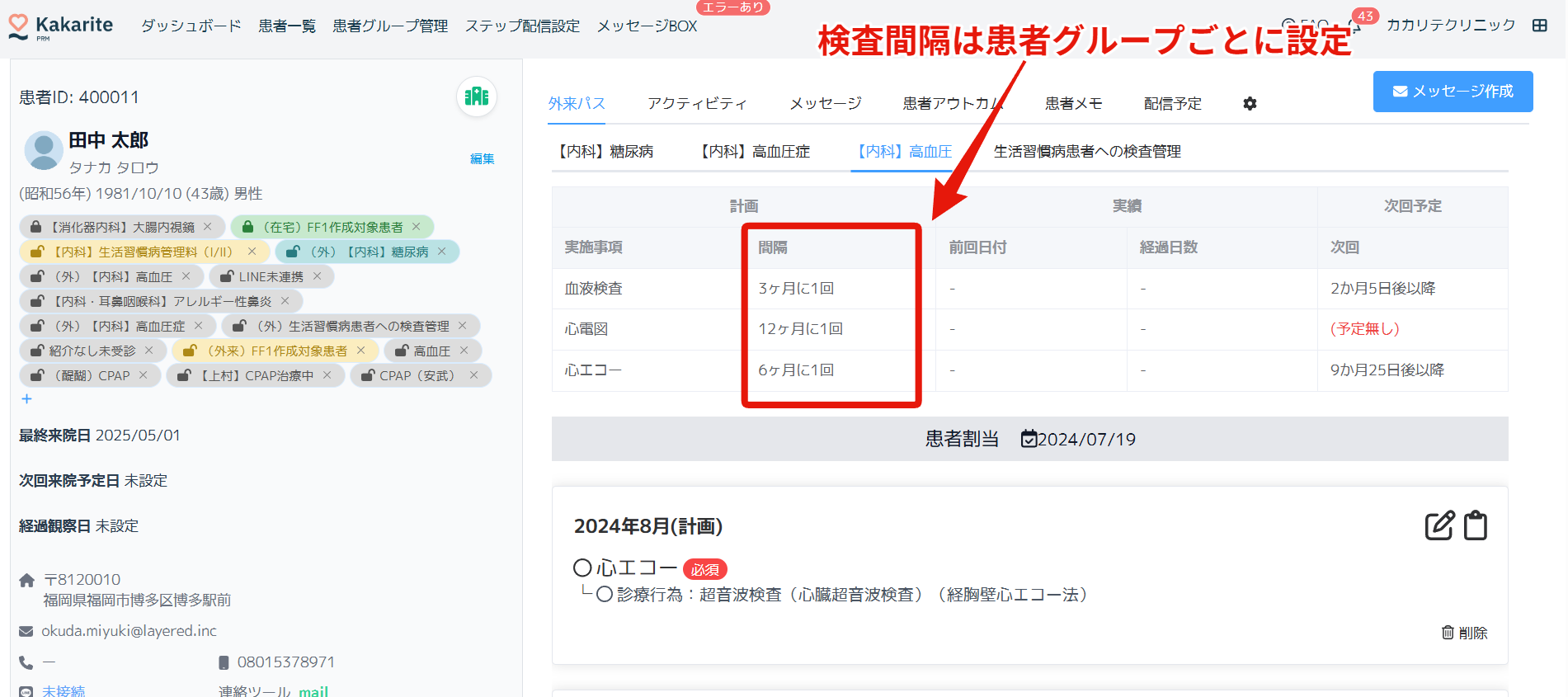Open 患者グループ管理 in the top menu
The image size is (1568, 697).
point(390,26)
